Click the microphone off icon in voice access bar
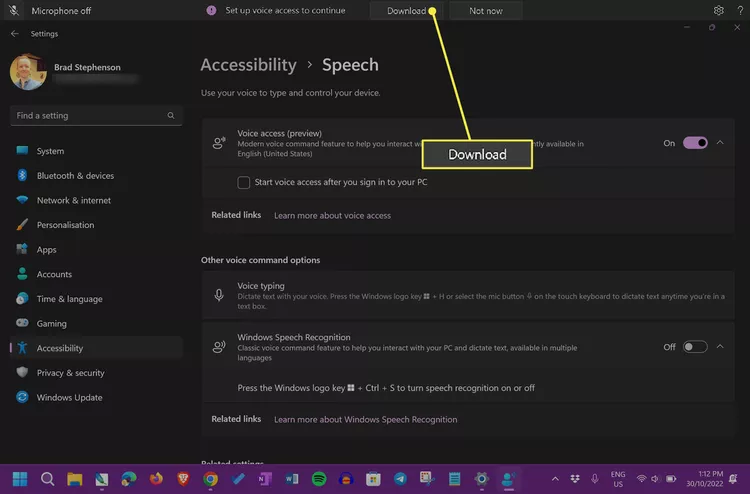 tap(14, 11)
